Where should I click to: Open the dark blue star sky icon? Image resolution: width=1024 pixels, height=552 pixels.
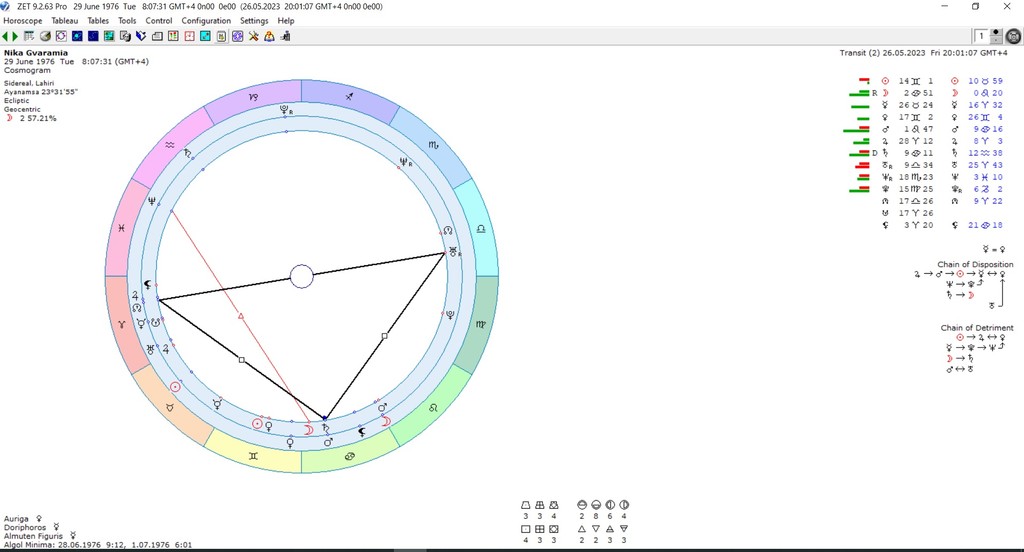pyautogui.click(x=93, y=37)
